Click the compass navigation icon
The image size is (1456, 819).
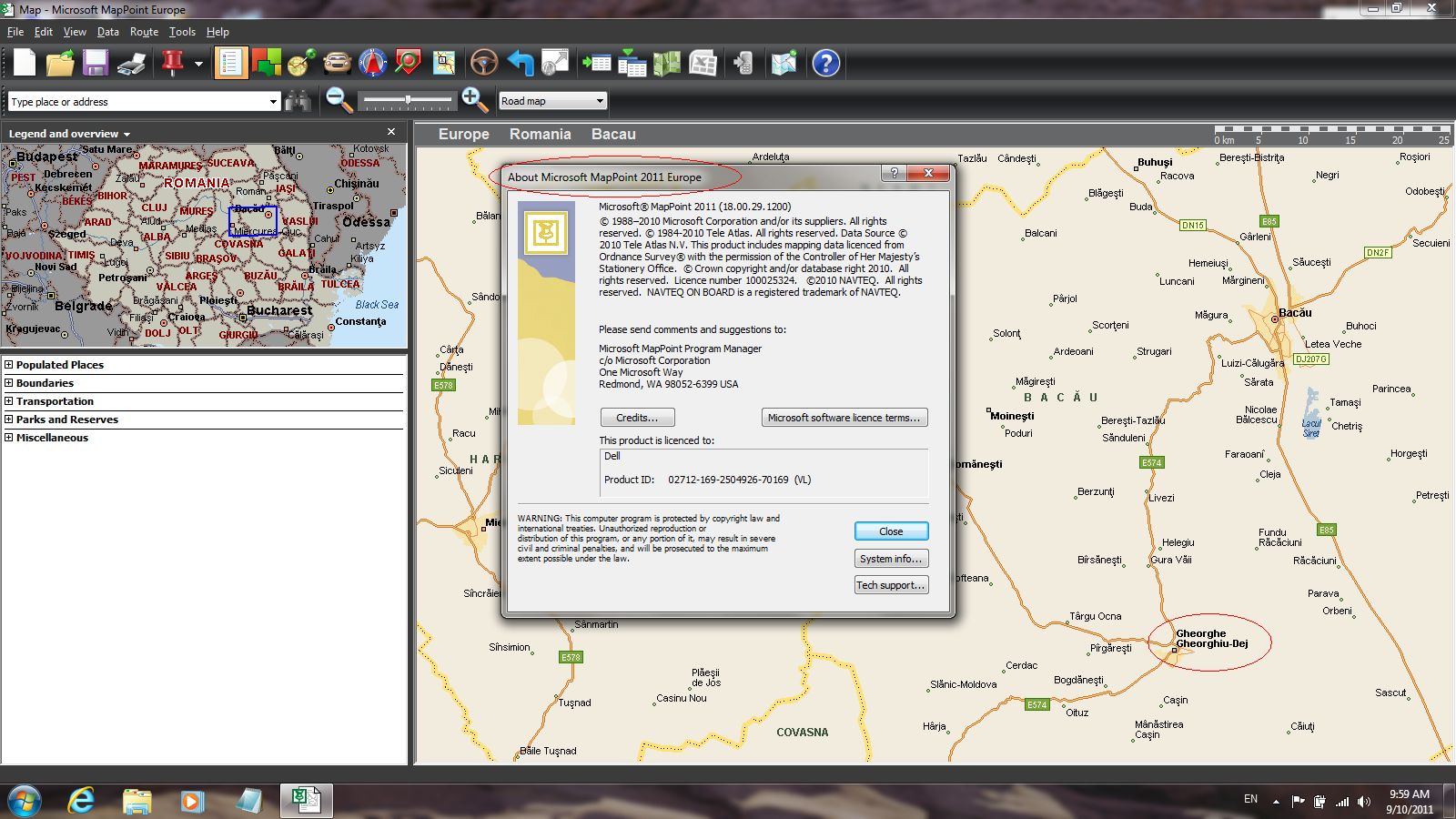[372, 63]
